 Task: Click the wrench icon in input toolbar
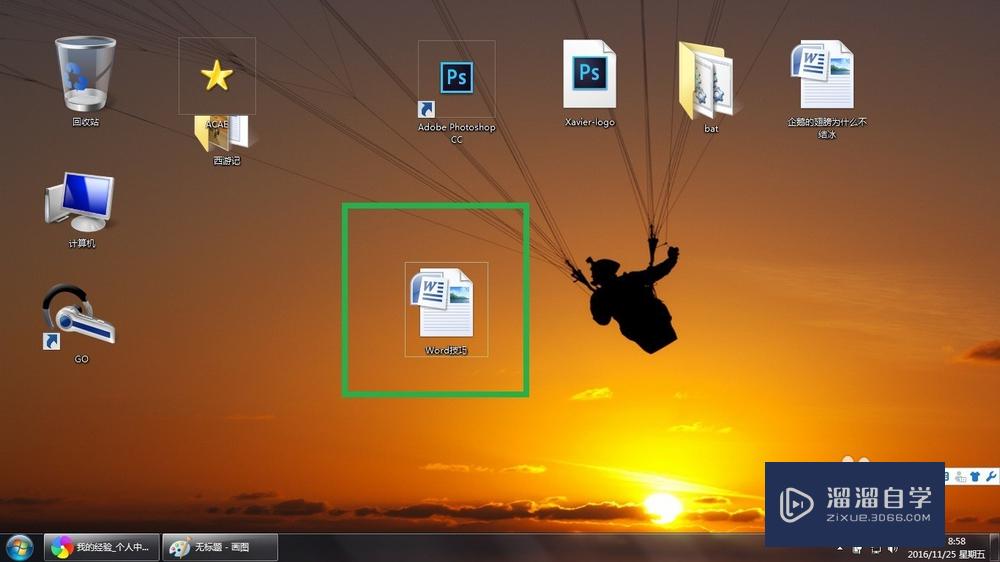tap(992, 476)
